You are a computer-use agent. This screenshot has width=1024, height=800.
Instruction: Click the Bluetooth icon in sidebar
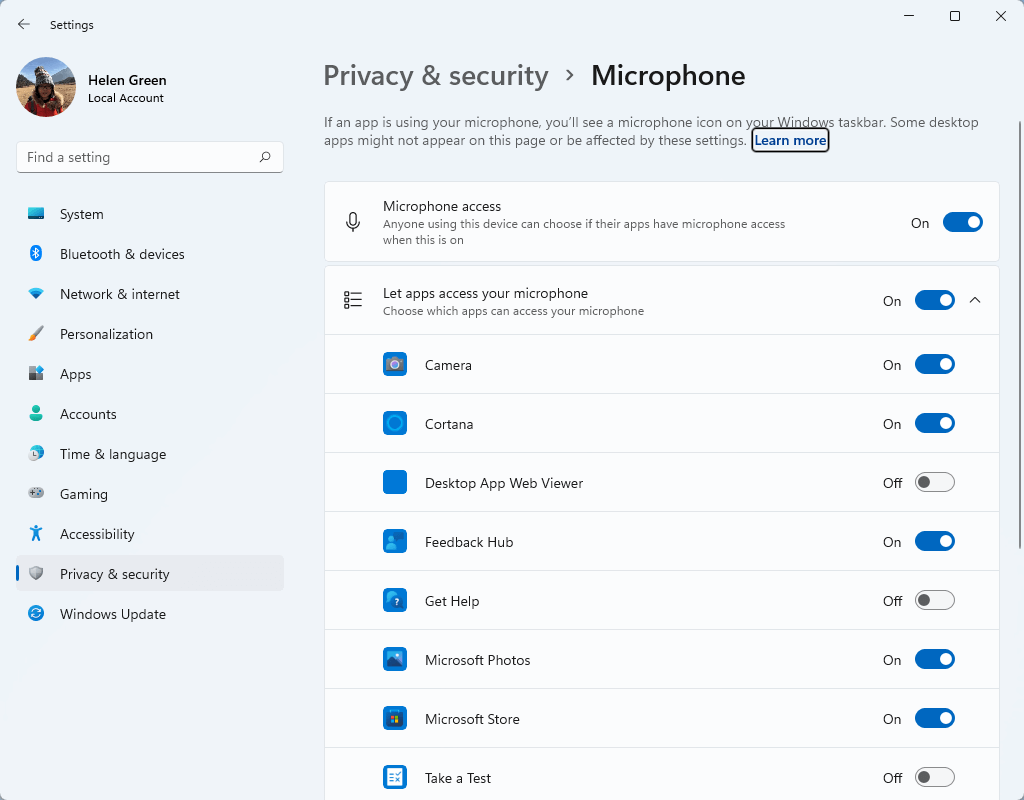click(x=36, y=253)
